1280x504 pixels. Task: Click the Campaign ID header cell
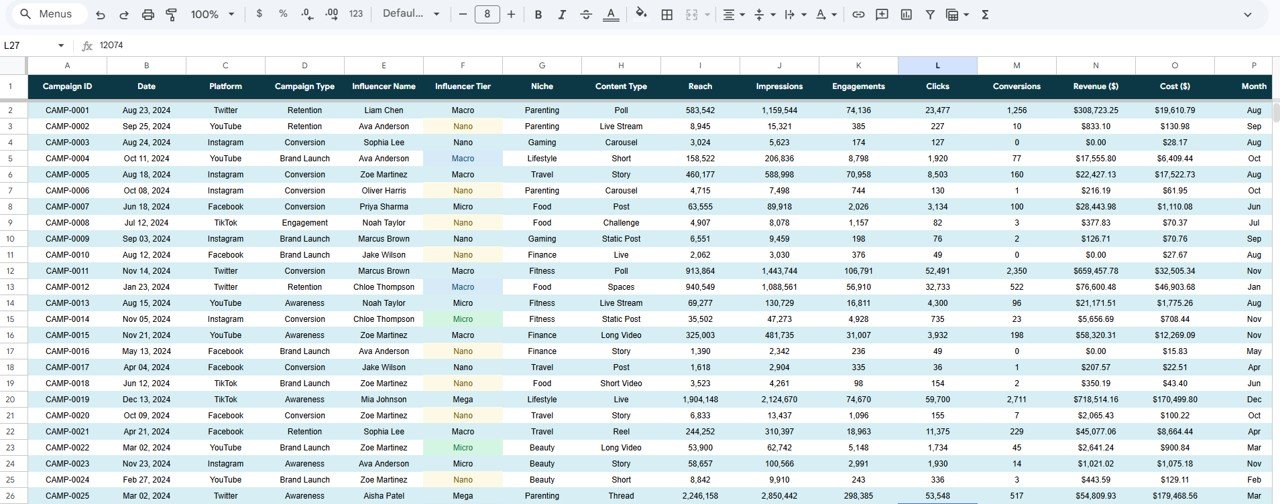(67, 87)
